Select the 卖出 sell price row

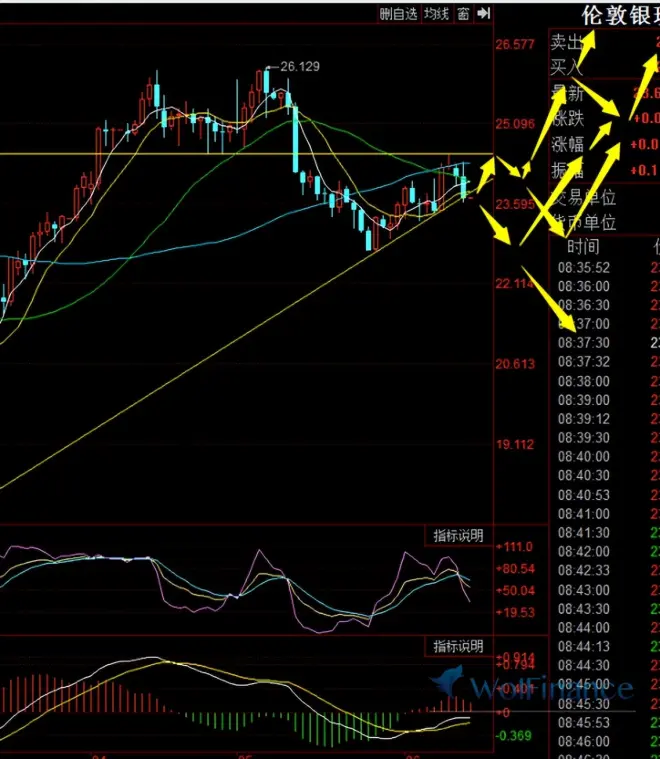[567, 43]
